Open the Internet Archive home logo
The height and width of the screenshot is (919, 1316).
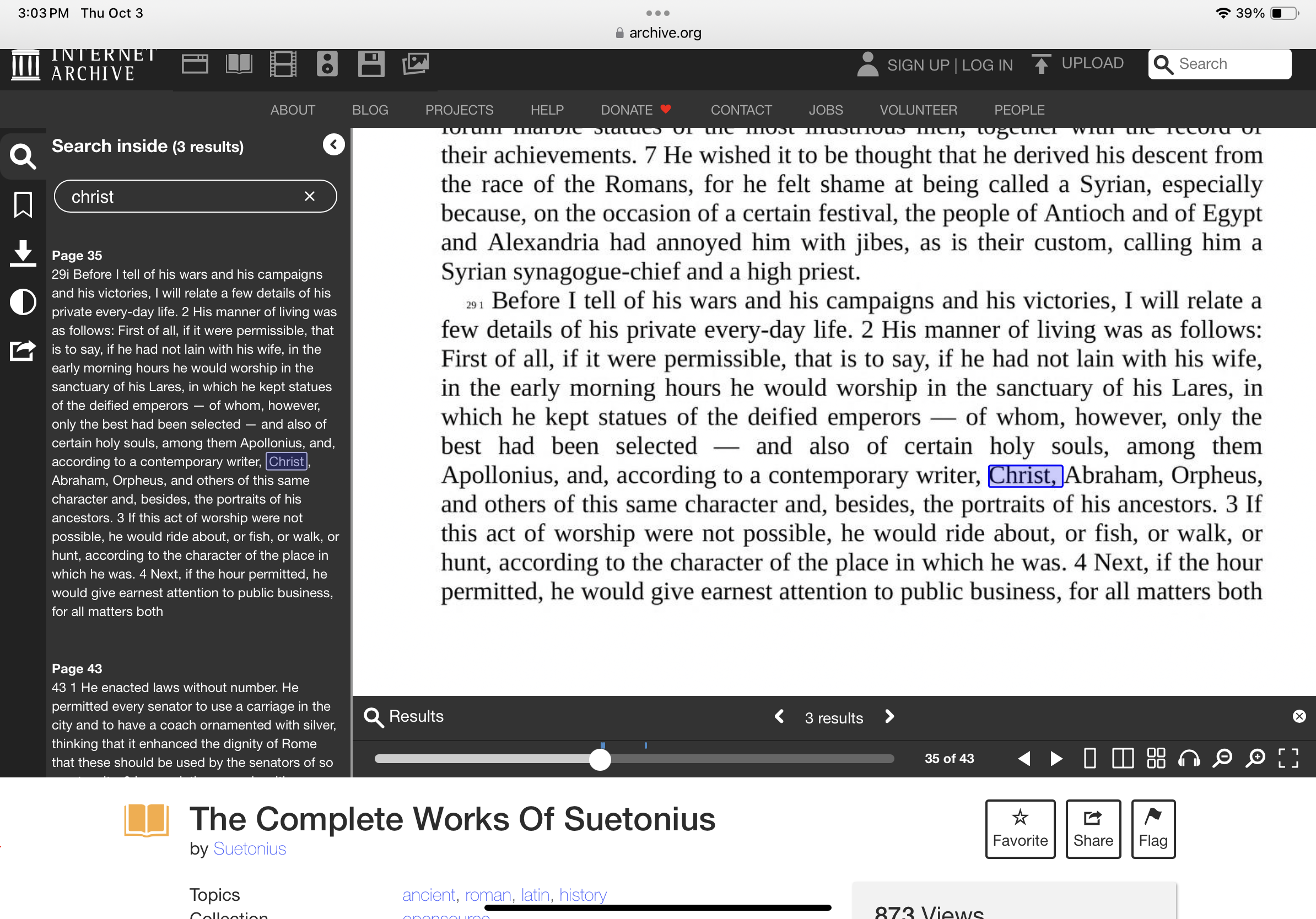84,65
